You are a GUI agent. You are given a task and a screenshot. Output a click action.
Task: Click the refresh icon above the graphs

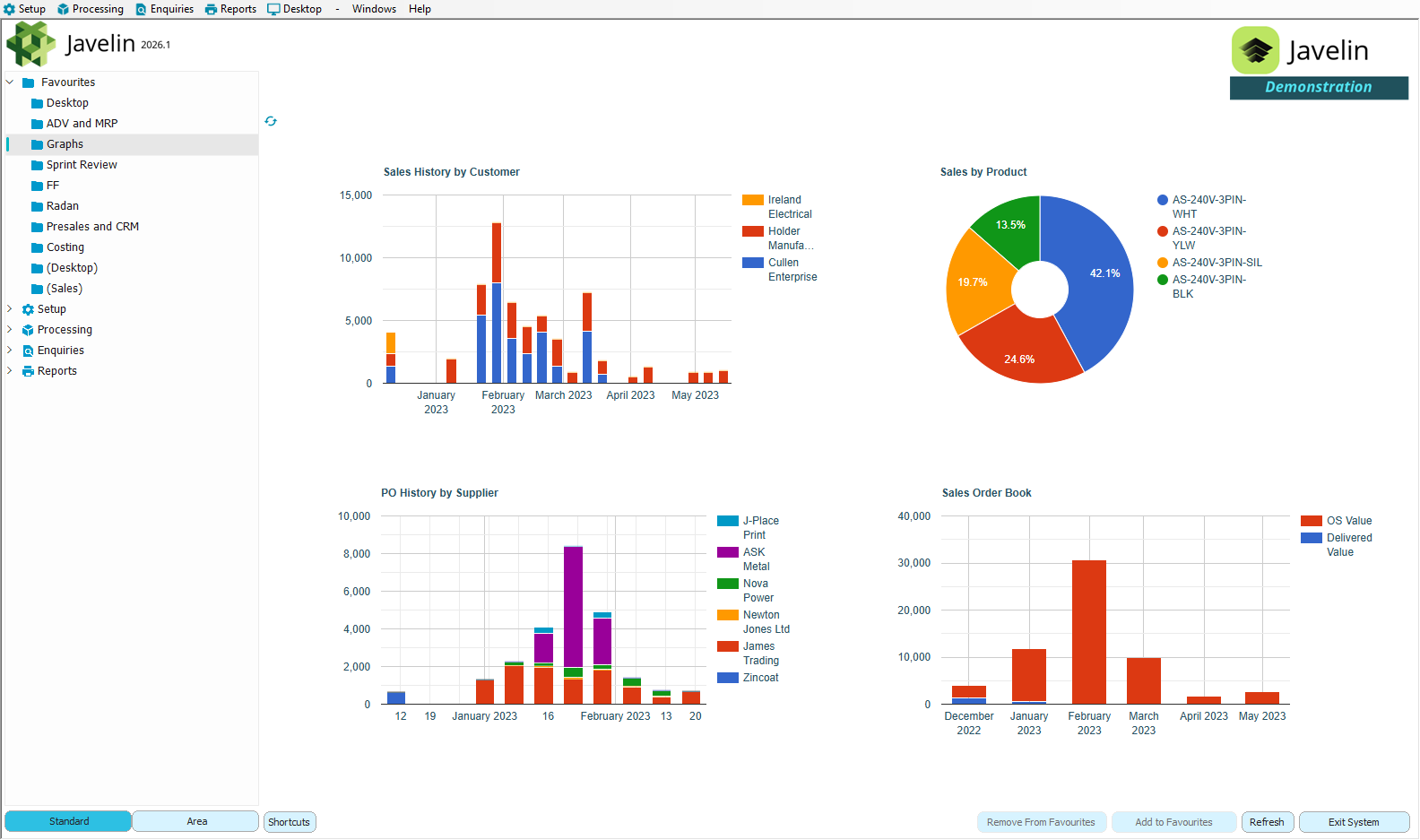271,121
